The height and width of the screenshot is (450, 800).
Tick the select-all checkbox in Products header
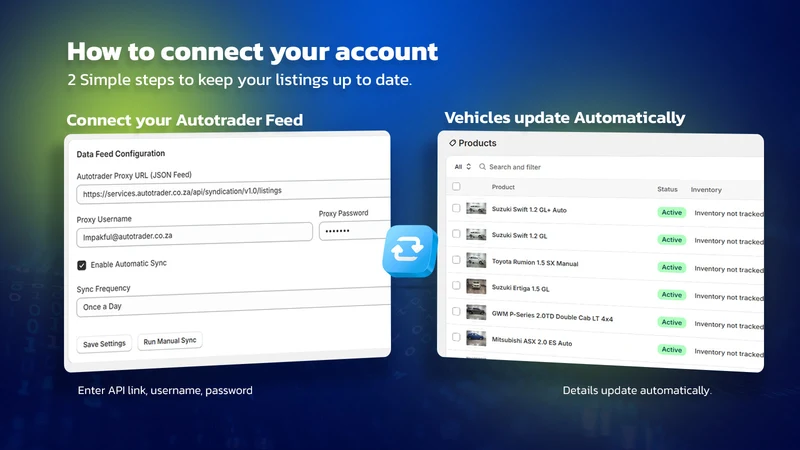click(456, 186)
